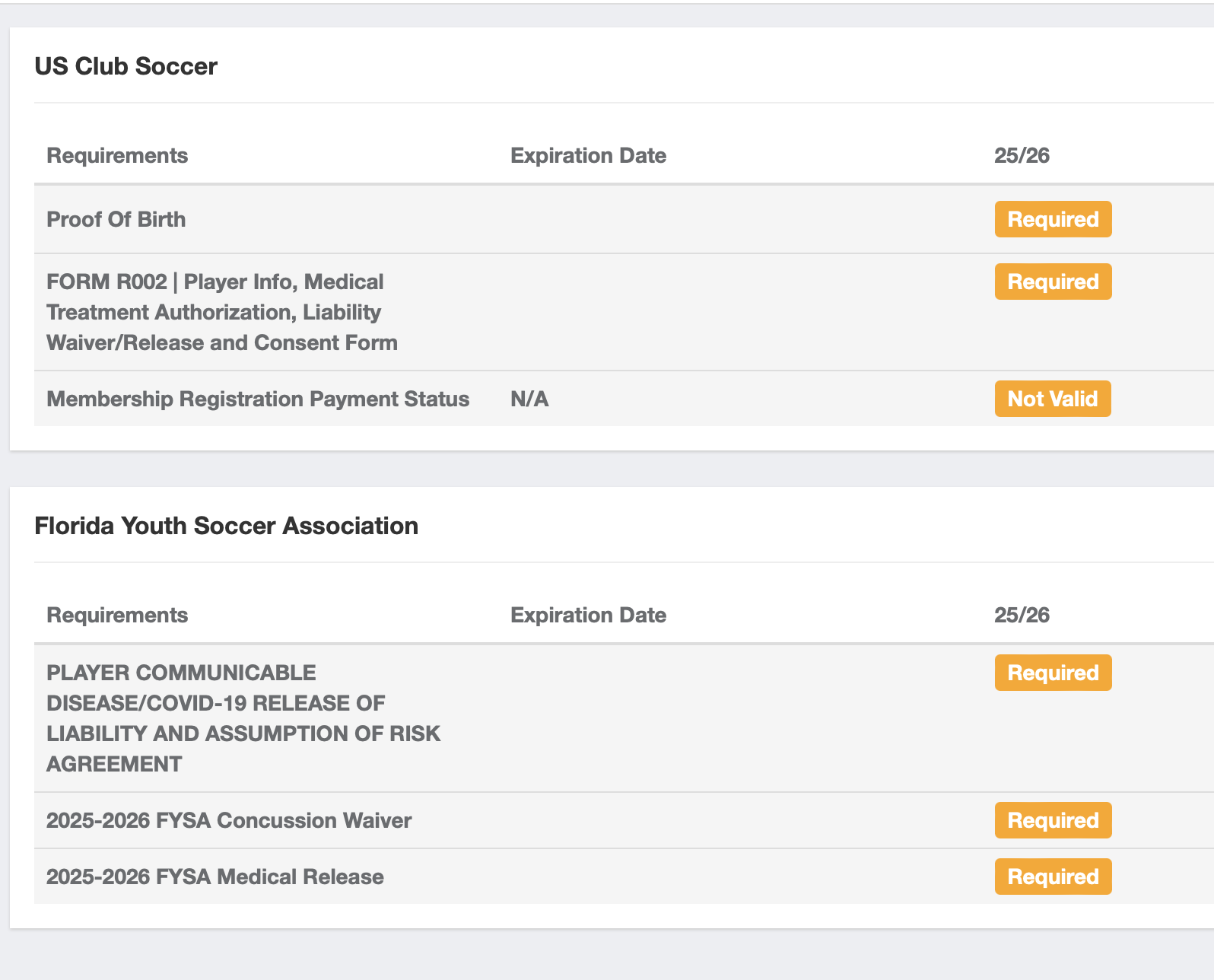Click Expiration Date header in Florida Youth Soccer section
Viewport: 1214px width, 980px height.
tap(588, 615)
